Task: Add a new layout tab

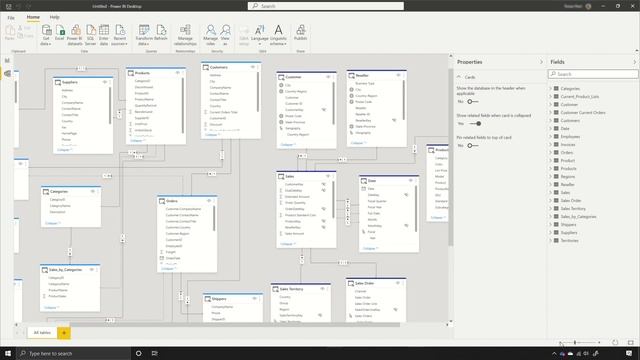Action: click(64, 333)
